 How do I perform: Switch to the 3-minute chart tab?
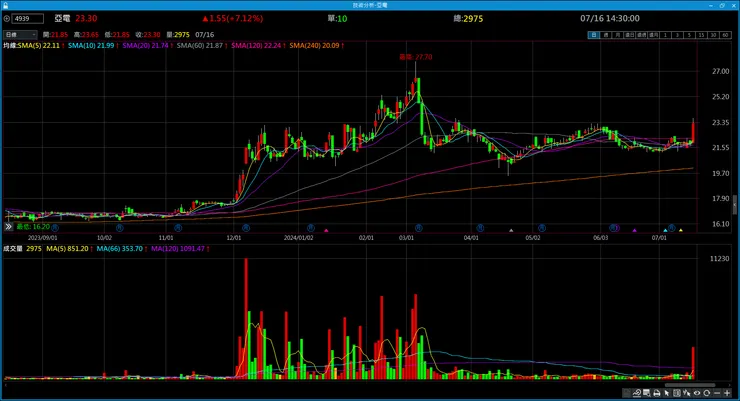click(x=677, y=35)
